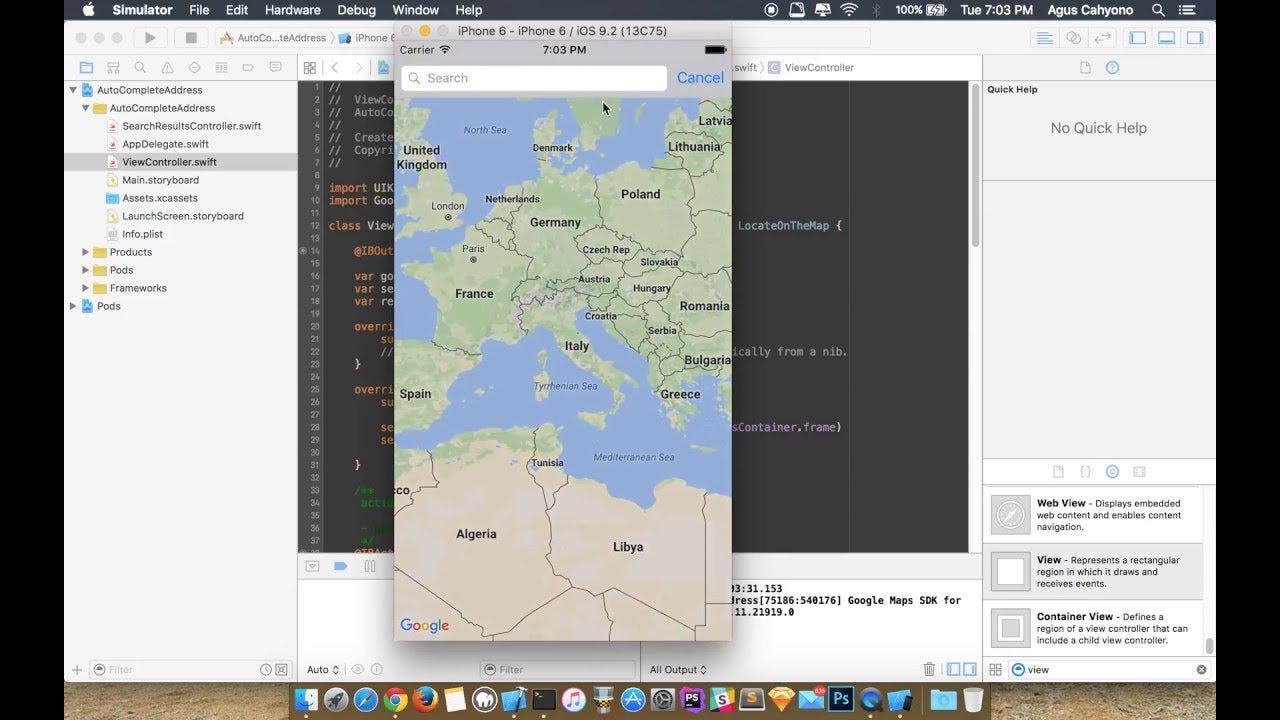Run the Xcode project with Play button

click(x=150, y=38)
